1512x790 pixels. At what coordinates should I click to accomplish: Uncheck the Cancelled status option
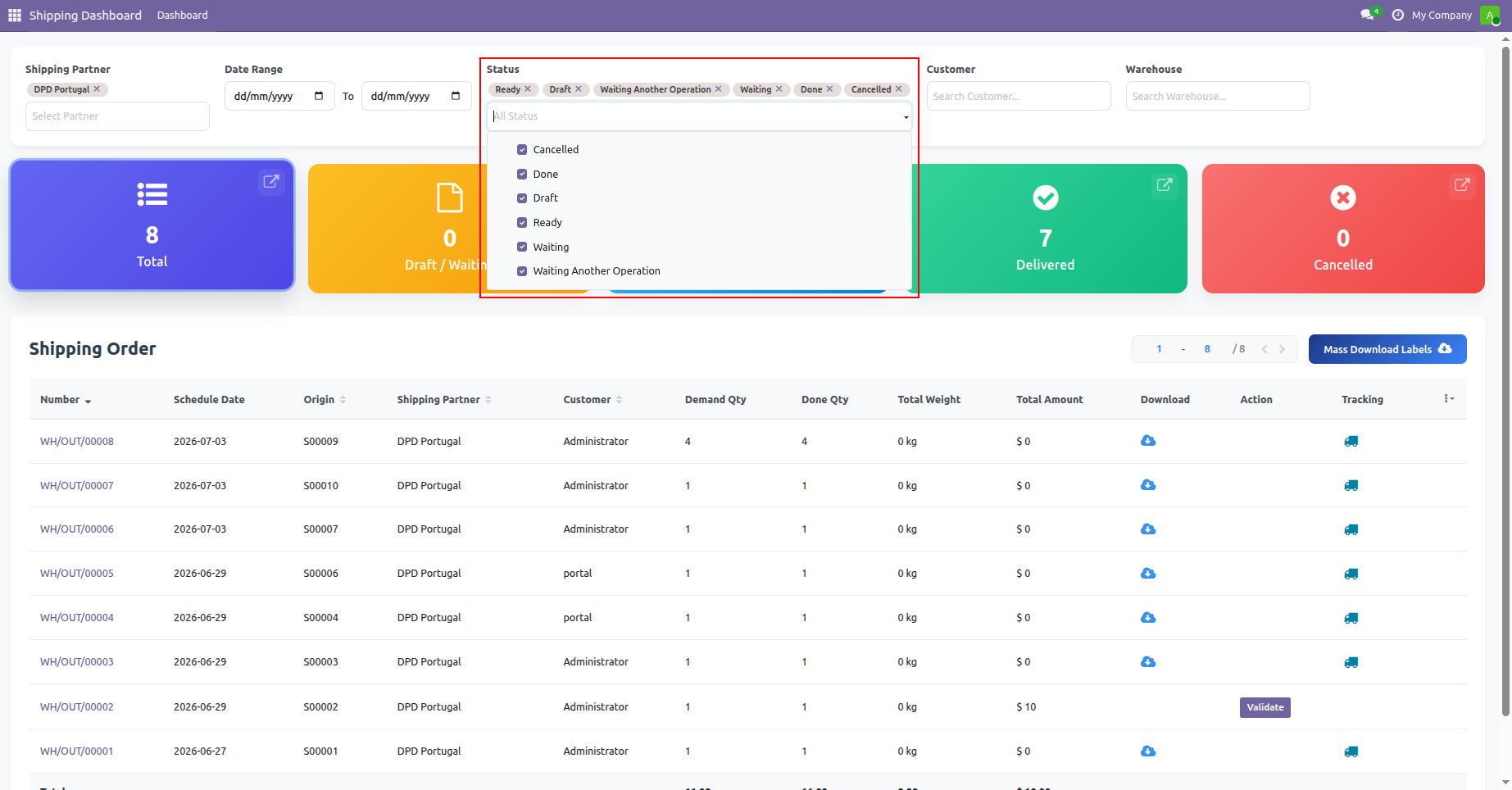click(x=522, y=150)
